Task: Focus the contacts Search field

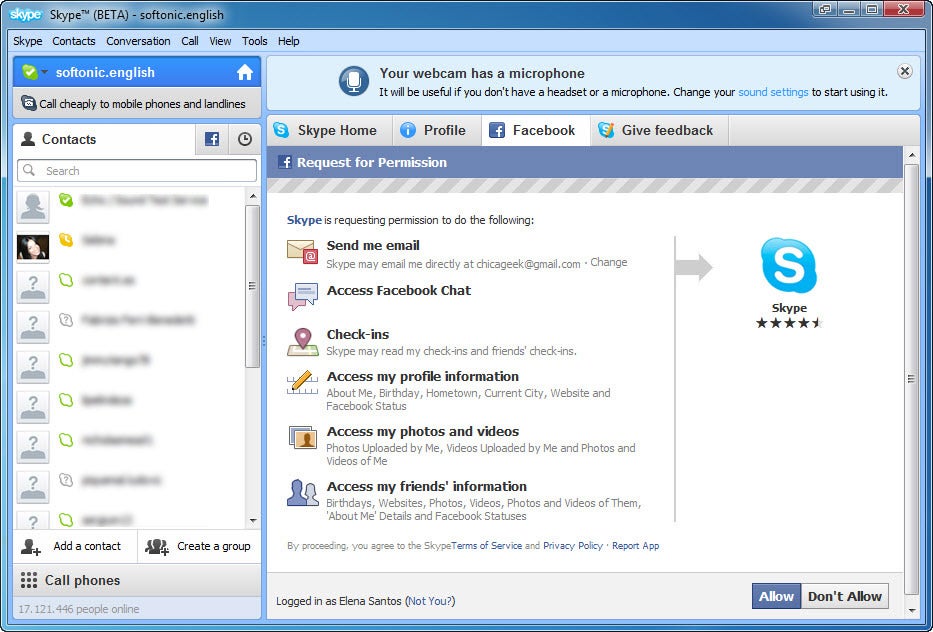Action: (x=137, y=170)
